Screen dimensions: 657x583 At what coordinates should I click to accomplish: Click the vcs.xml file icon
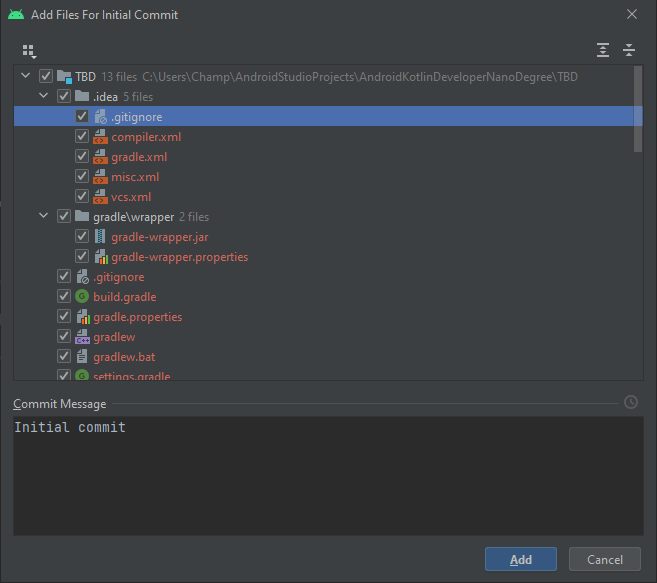(x=100, y=197)
